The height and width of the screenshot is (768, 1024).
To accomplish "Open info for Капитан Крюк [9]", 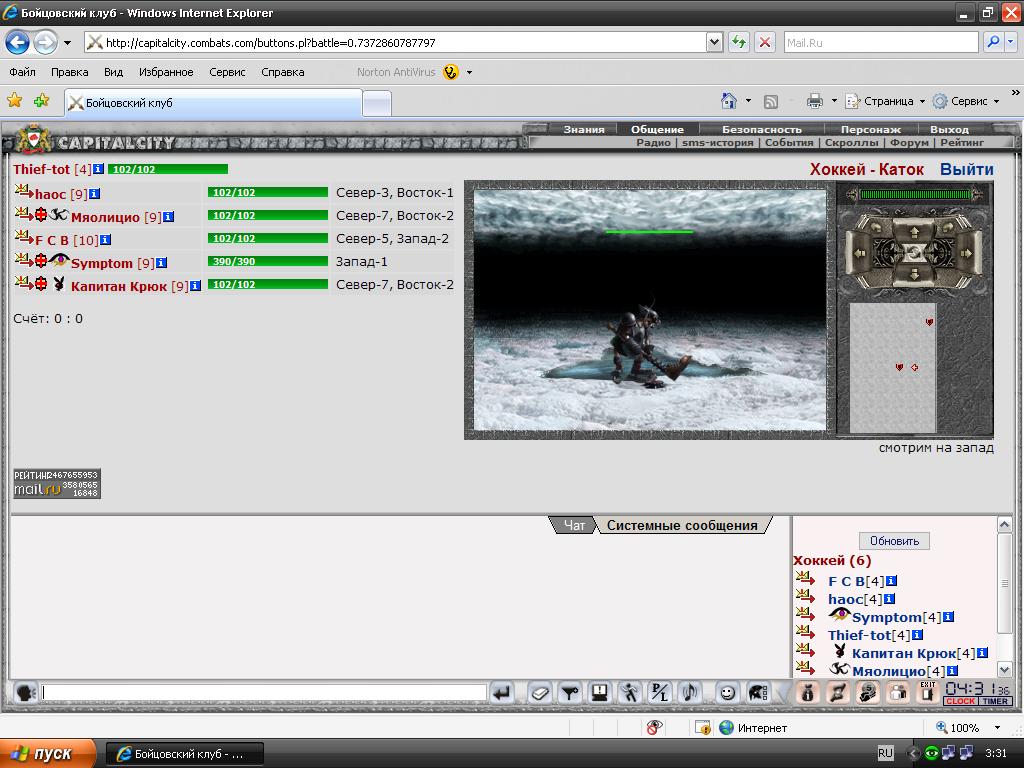I will (195, 286).
